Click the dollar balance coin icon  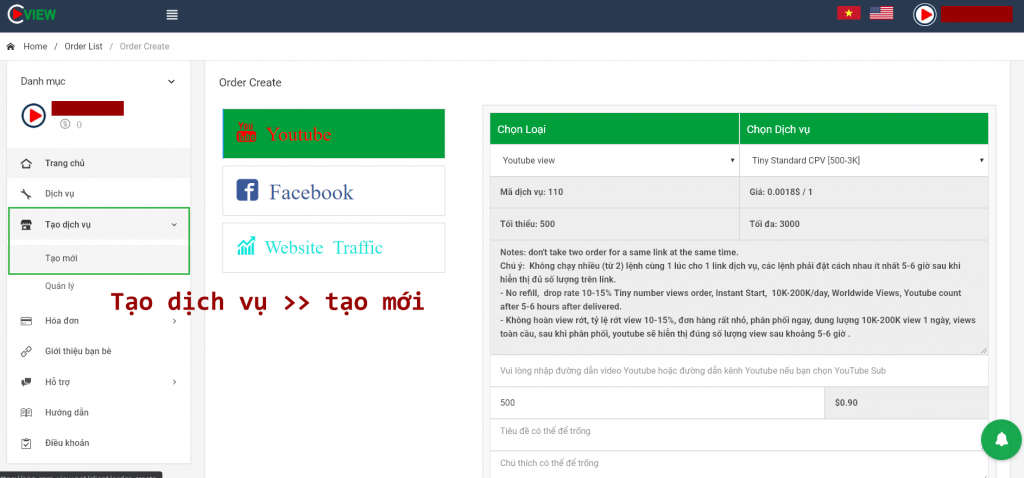tap(65, 124)
